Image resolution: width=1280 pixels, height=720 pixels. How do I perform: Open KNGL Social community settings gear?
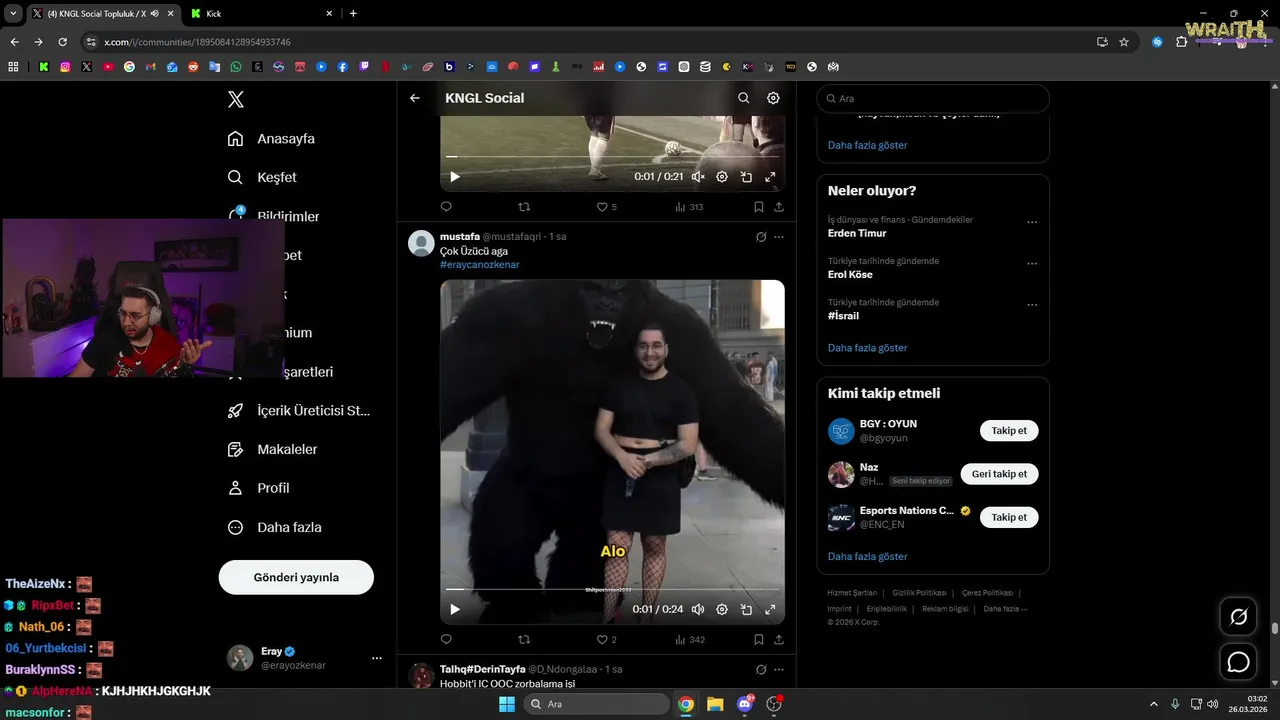773,98
